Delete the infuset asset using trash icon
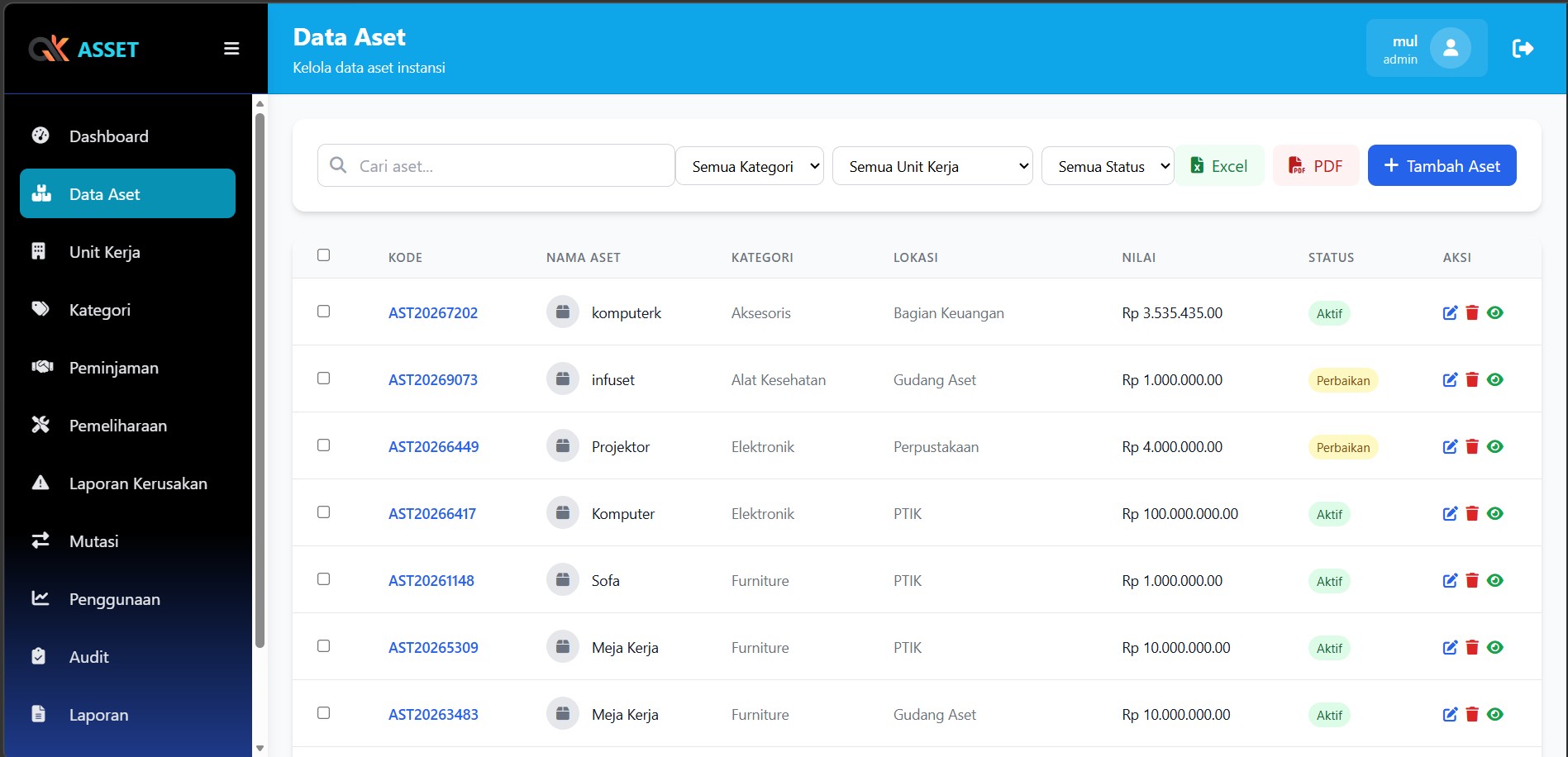The height and width of the screenshot is (757, 1568). [x=1472, y=380]
